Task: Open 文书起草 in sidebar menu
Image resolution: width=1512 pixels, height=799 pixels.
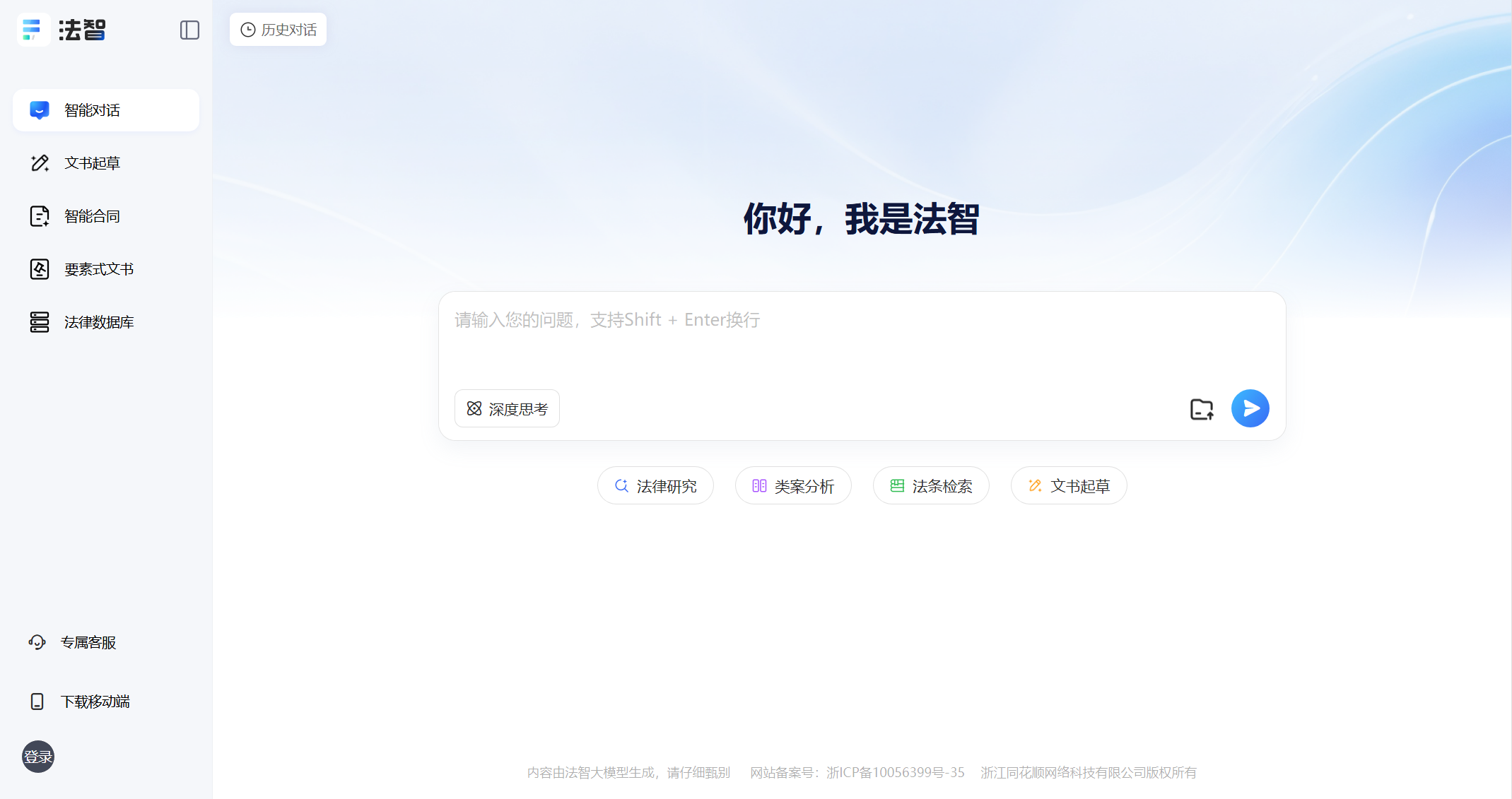Action: pos(106,163)
